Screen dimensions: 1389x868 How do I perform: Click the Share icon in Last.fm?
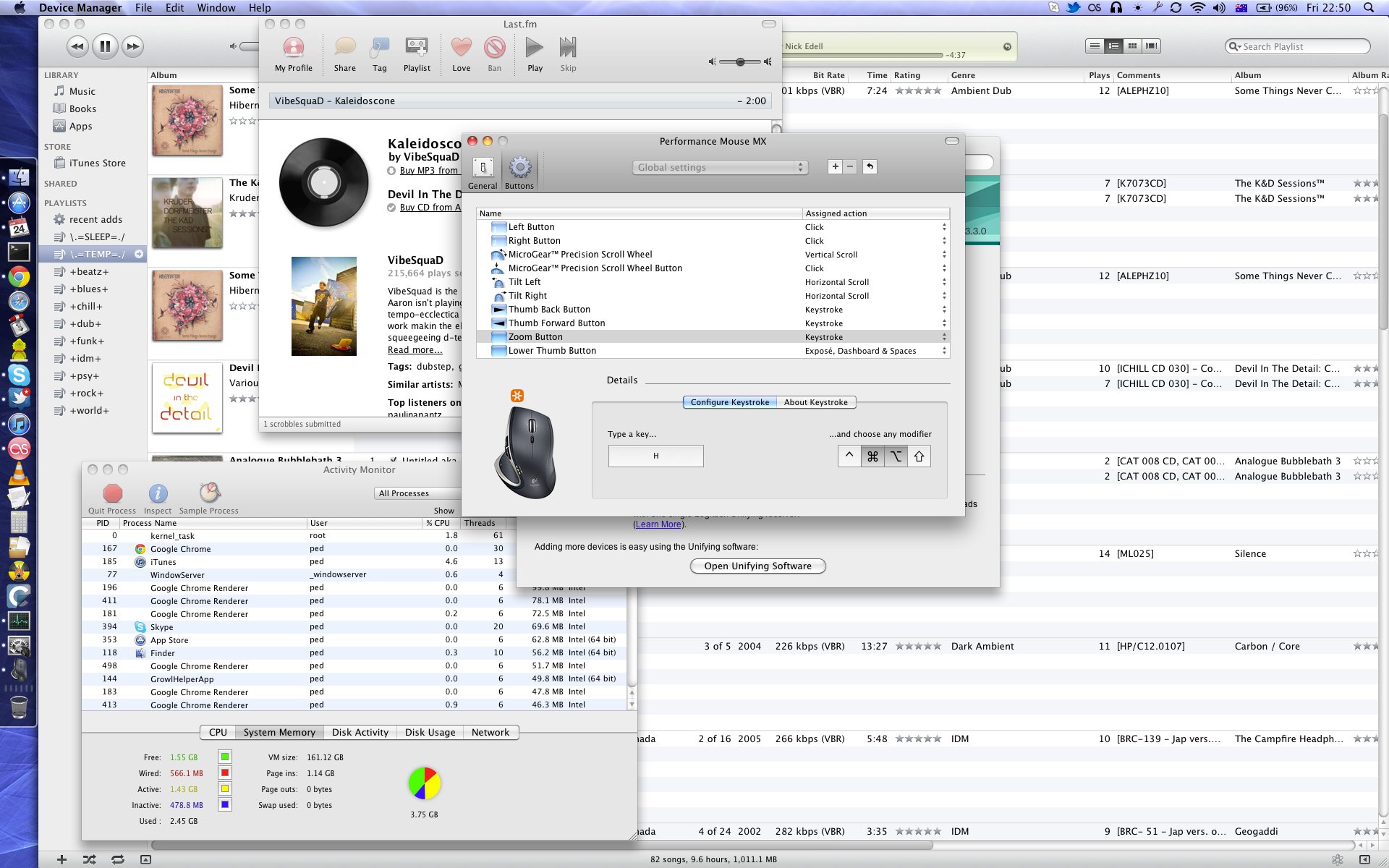pyautogui.click(x=344, y=54)
